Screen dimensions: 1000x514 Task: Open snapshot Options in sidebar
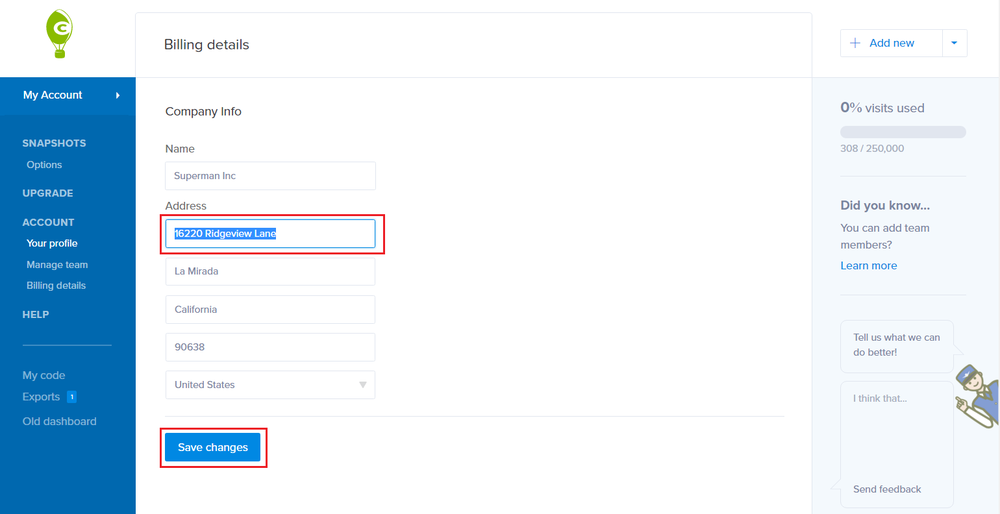click(44, 165)
